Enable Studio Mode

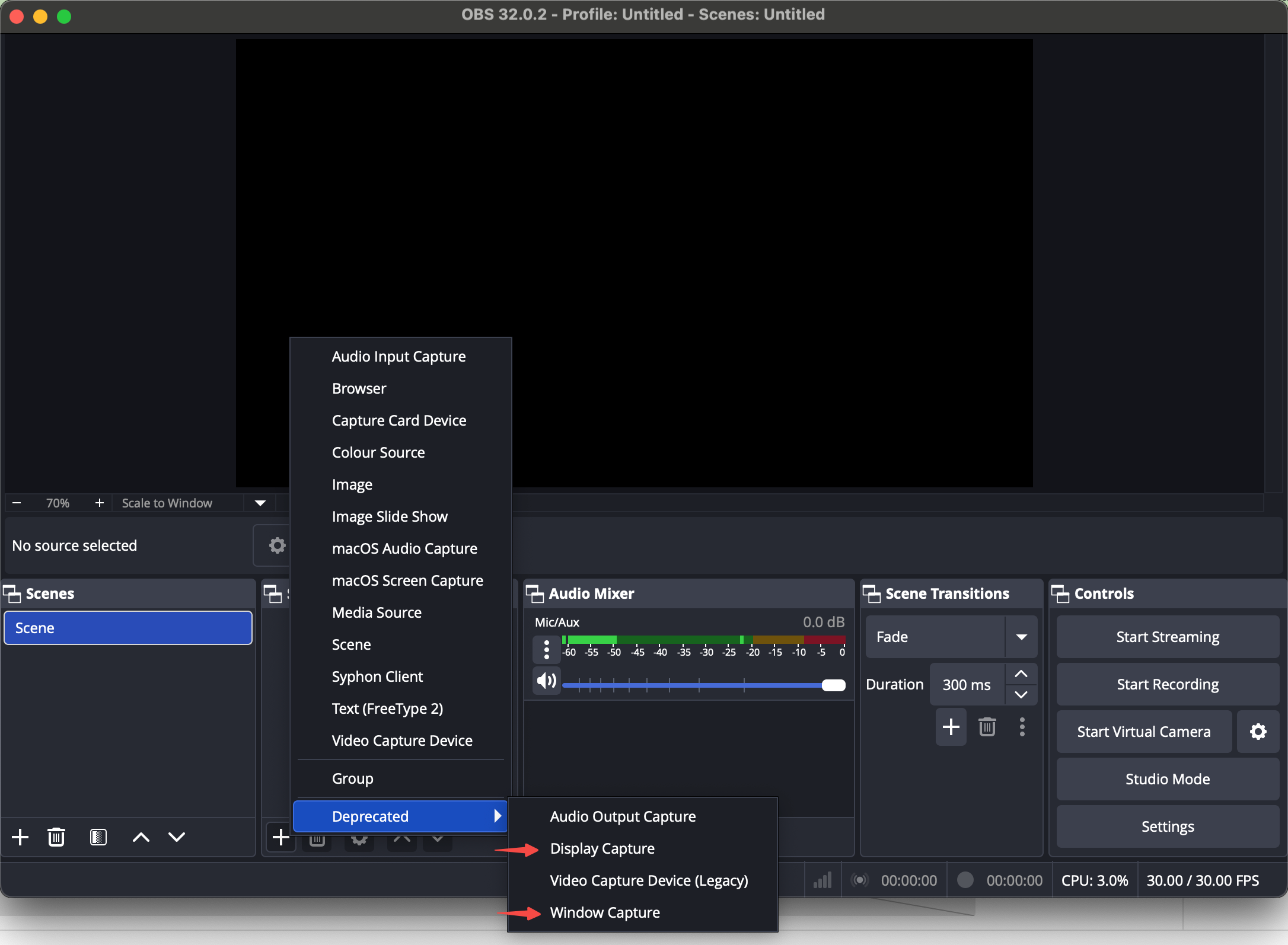[1166, 778]
